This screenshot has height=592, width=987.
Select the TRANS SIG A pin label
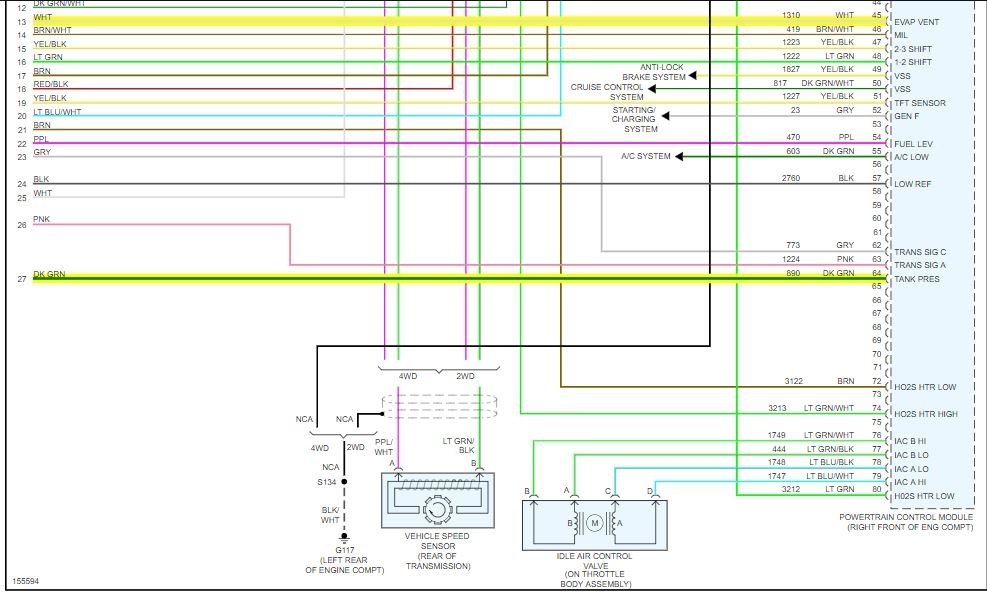[x=920, y=265]
